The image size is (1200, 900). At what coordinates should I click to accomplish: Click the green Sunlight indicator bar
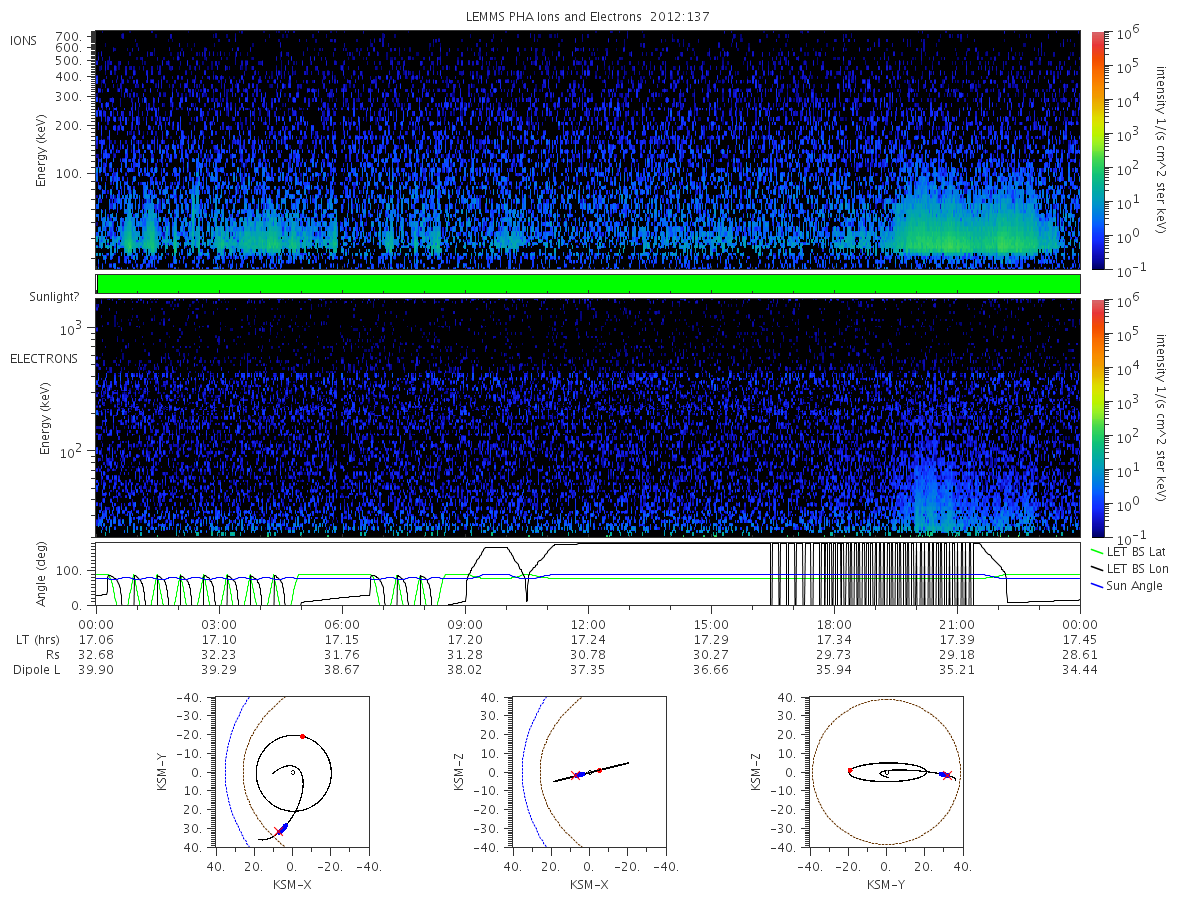coord(588,284)
